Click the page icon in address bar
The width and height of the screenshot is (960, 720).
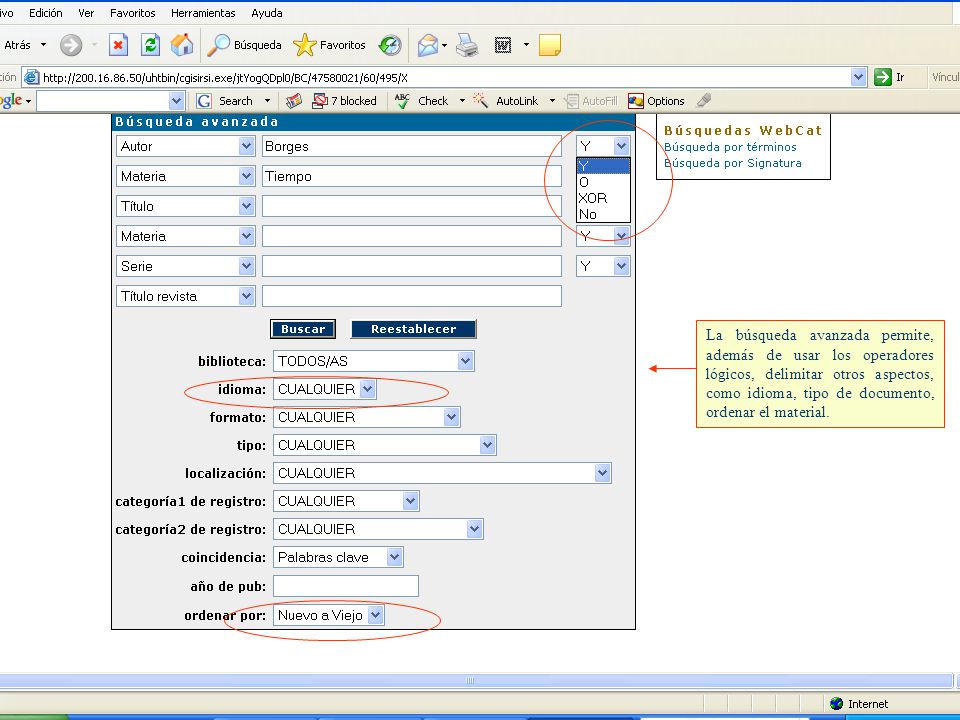pyautogui.click(x=31, y=77)
